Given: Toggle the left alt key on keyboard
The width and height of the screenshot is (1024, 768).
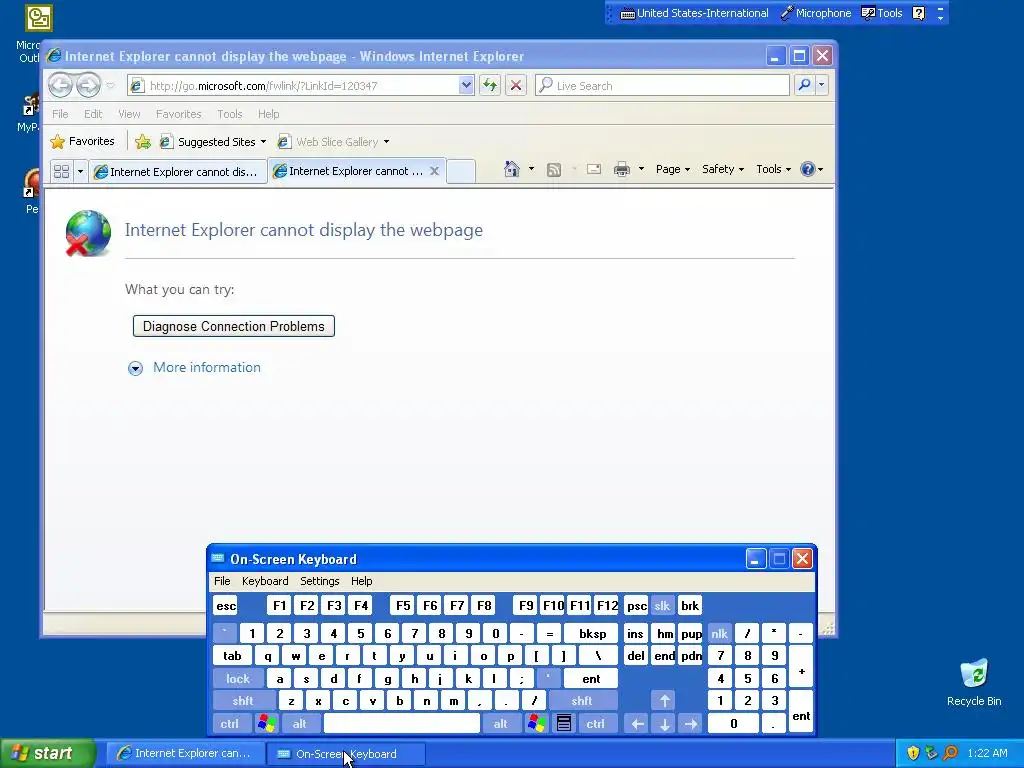Looking at the screenshot, I should pos(300,724).
